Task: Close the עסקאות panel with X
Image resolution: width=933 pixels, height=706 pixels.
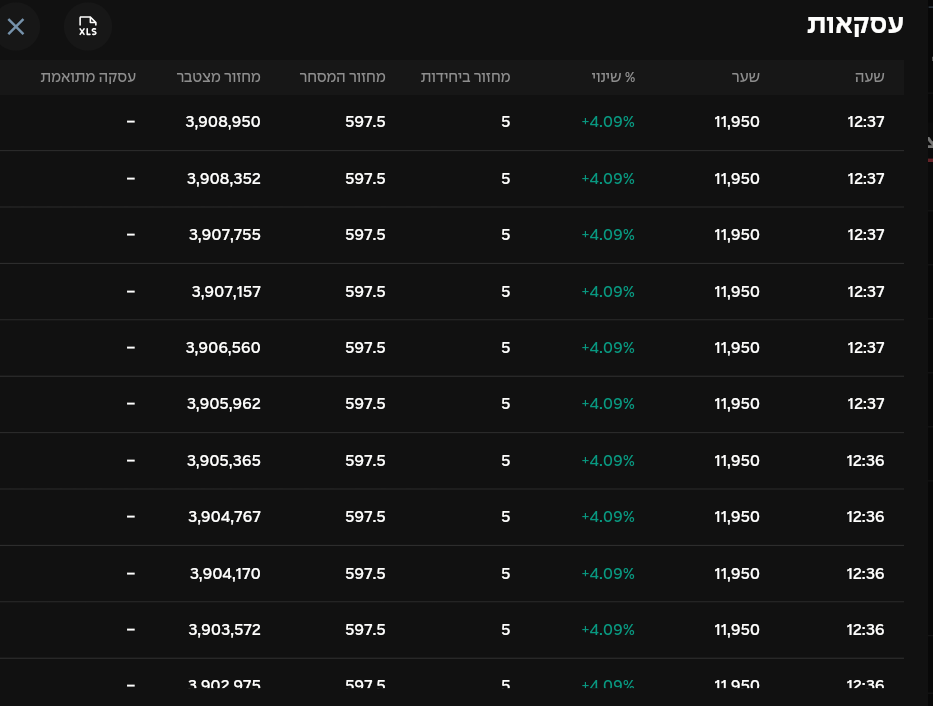Action: [16, 26]
